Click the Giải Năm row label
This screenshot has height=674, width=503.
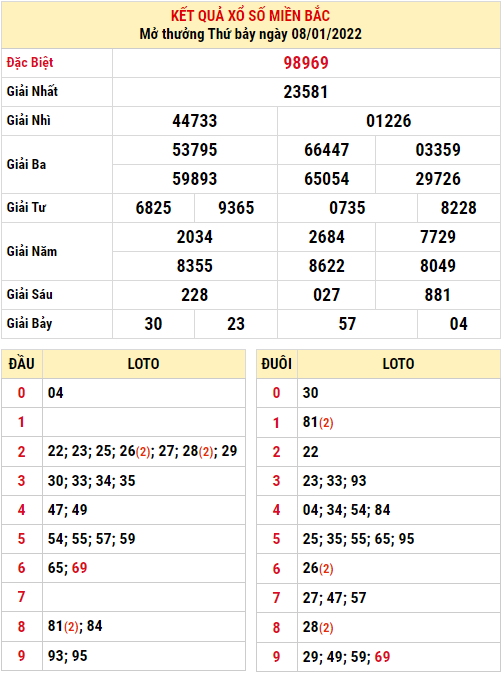(x=32, y=251)
